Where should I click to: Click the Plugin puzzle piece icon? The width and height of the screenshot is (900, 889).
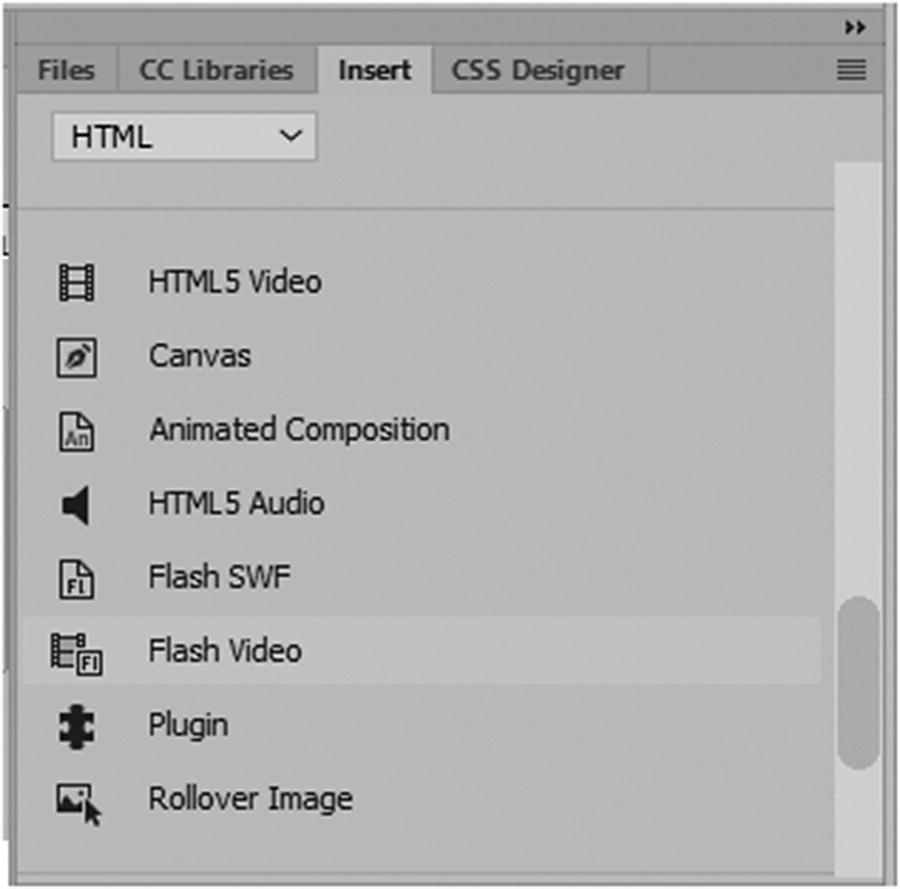(x=76, y=726)
